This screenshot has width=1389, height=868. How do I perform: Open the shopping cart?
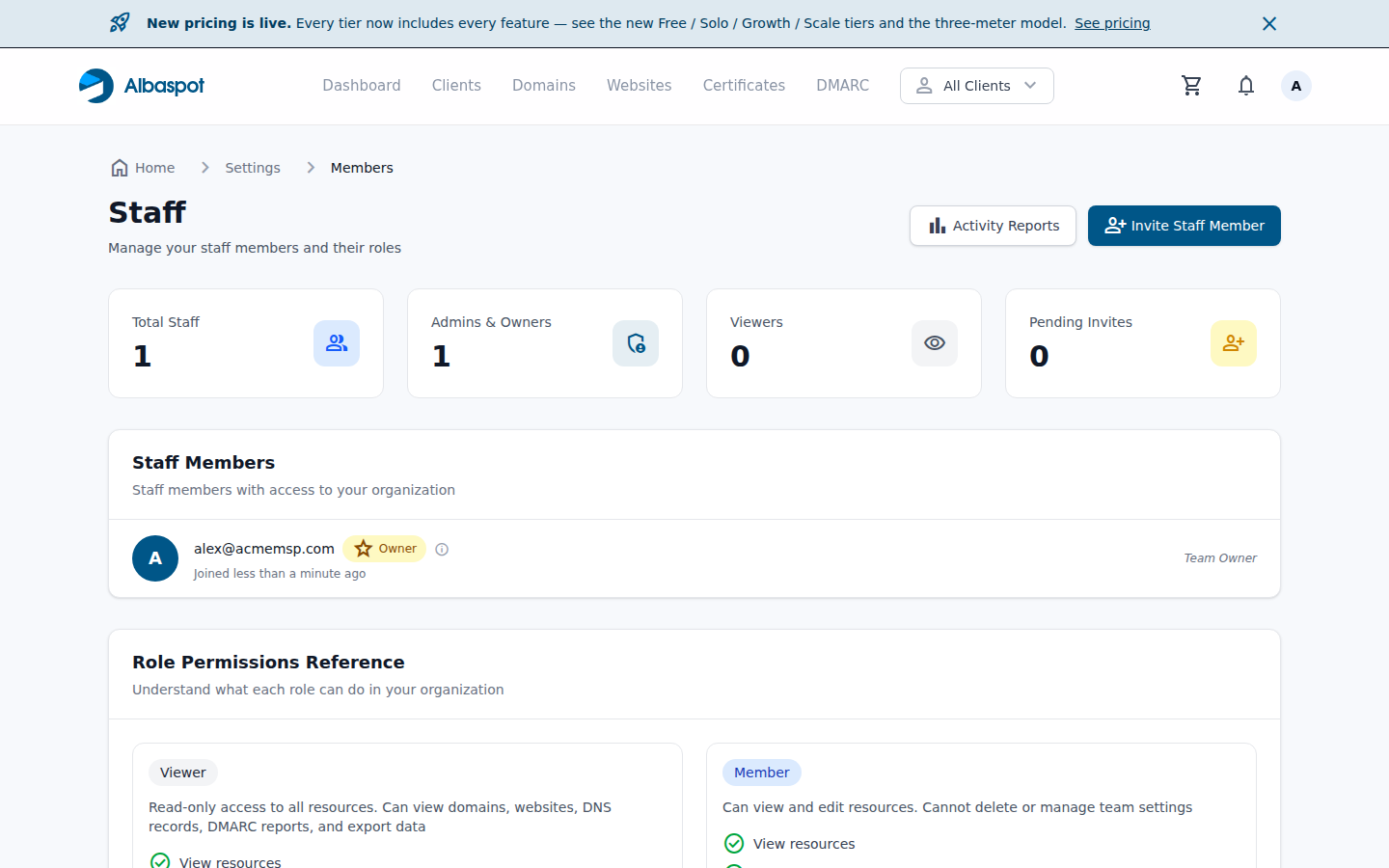tap(1192, 86)
